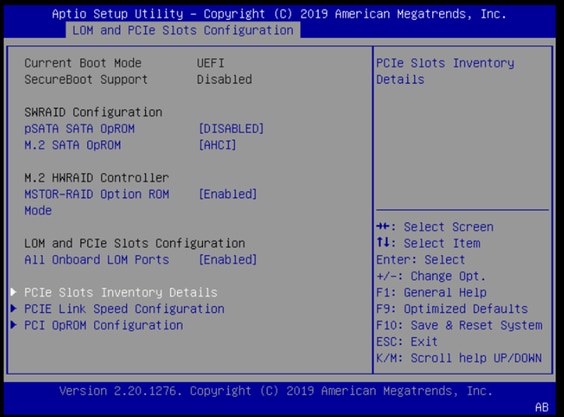
Task: Open PCIe Slots Inventory Details submenu
Action: [121, 293]
